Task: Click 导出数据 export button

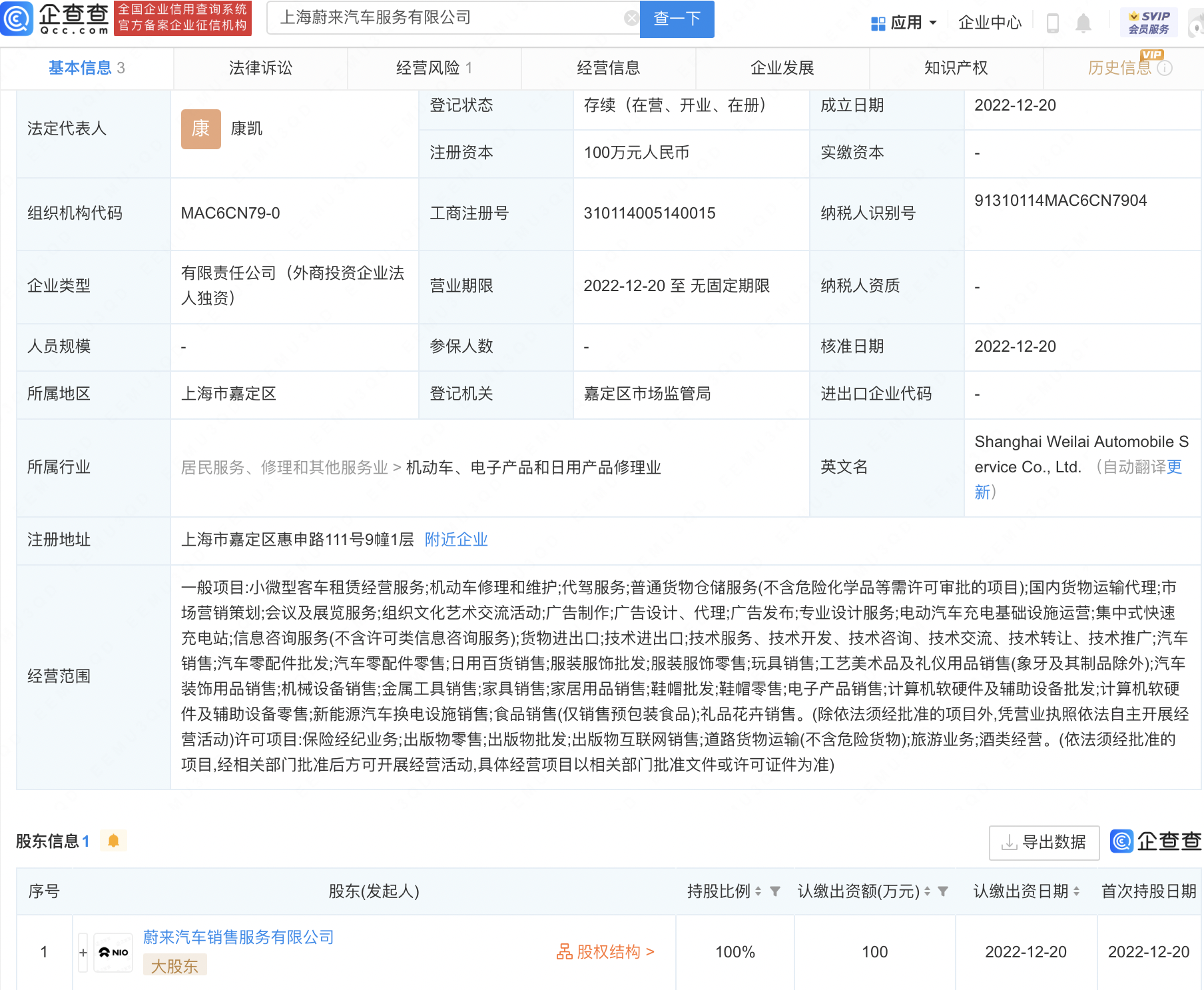Action: coord(1044,843)
